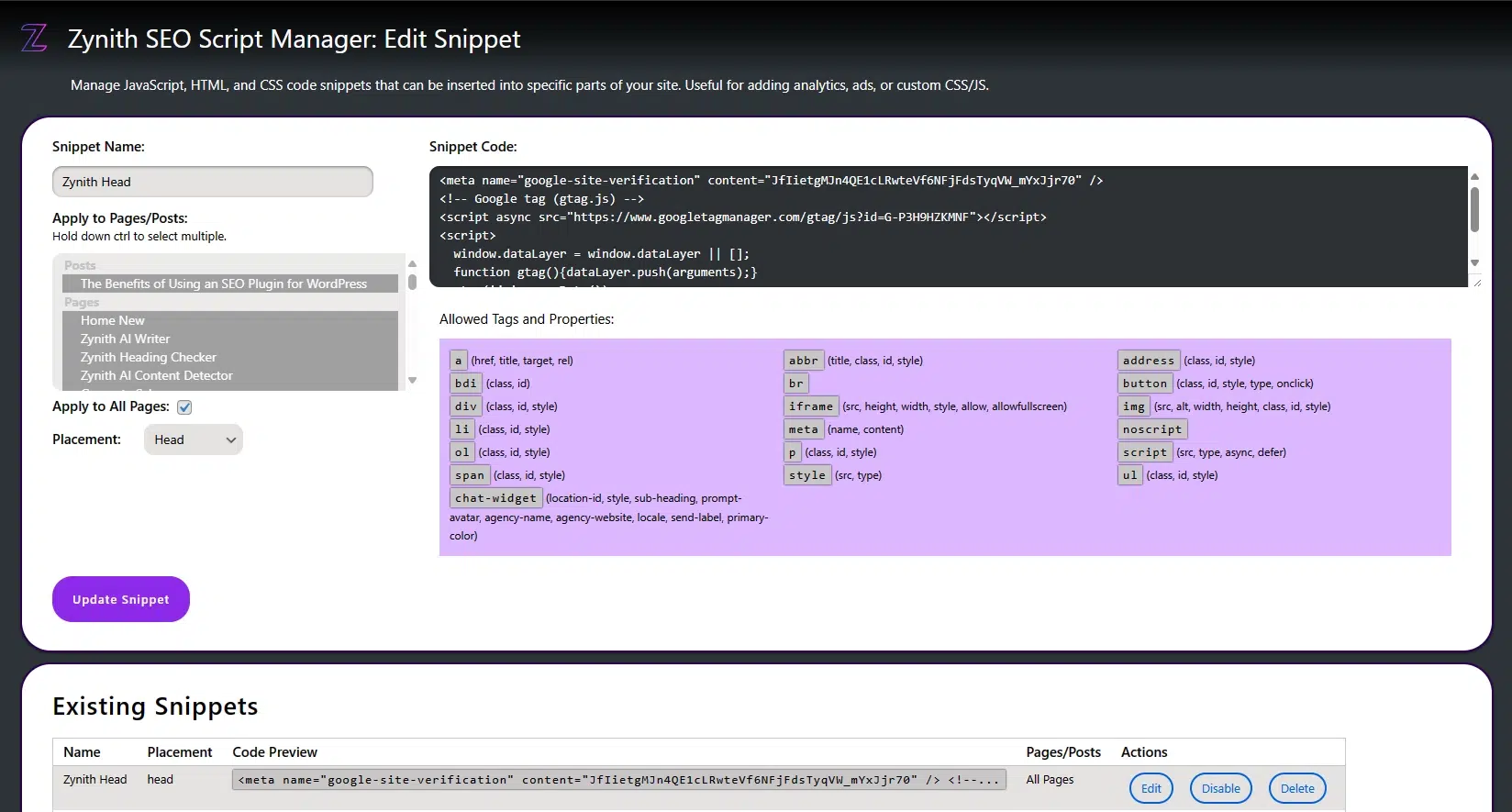Click the 'ol' allowed tag label
This screenshot has width=1512, height=812.
[x=462, y=452]
